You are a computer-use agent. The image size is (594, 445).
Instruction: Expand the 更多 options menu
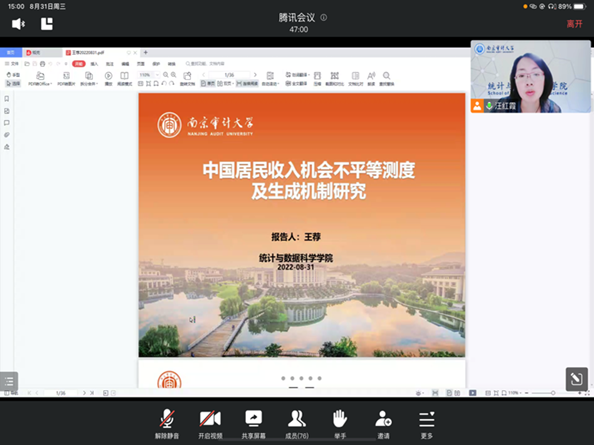coord(427,423)
